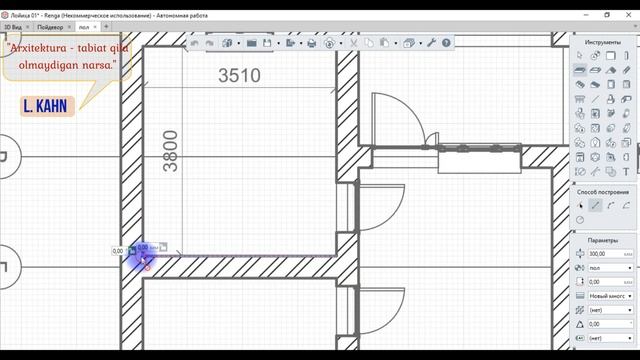Choose straight segment construction method
The width and height of the screenshot is (640, 360).
point(595,206)
